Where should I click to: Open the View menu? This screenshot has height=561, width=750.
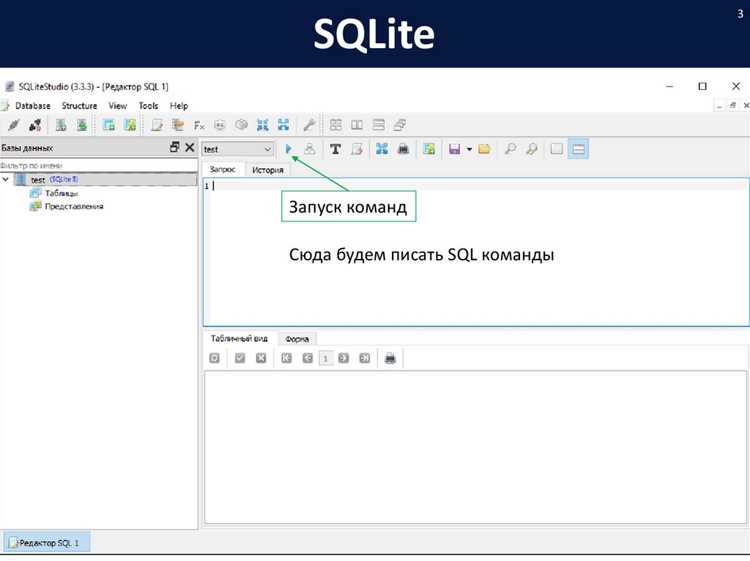[x=118, y=106]
